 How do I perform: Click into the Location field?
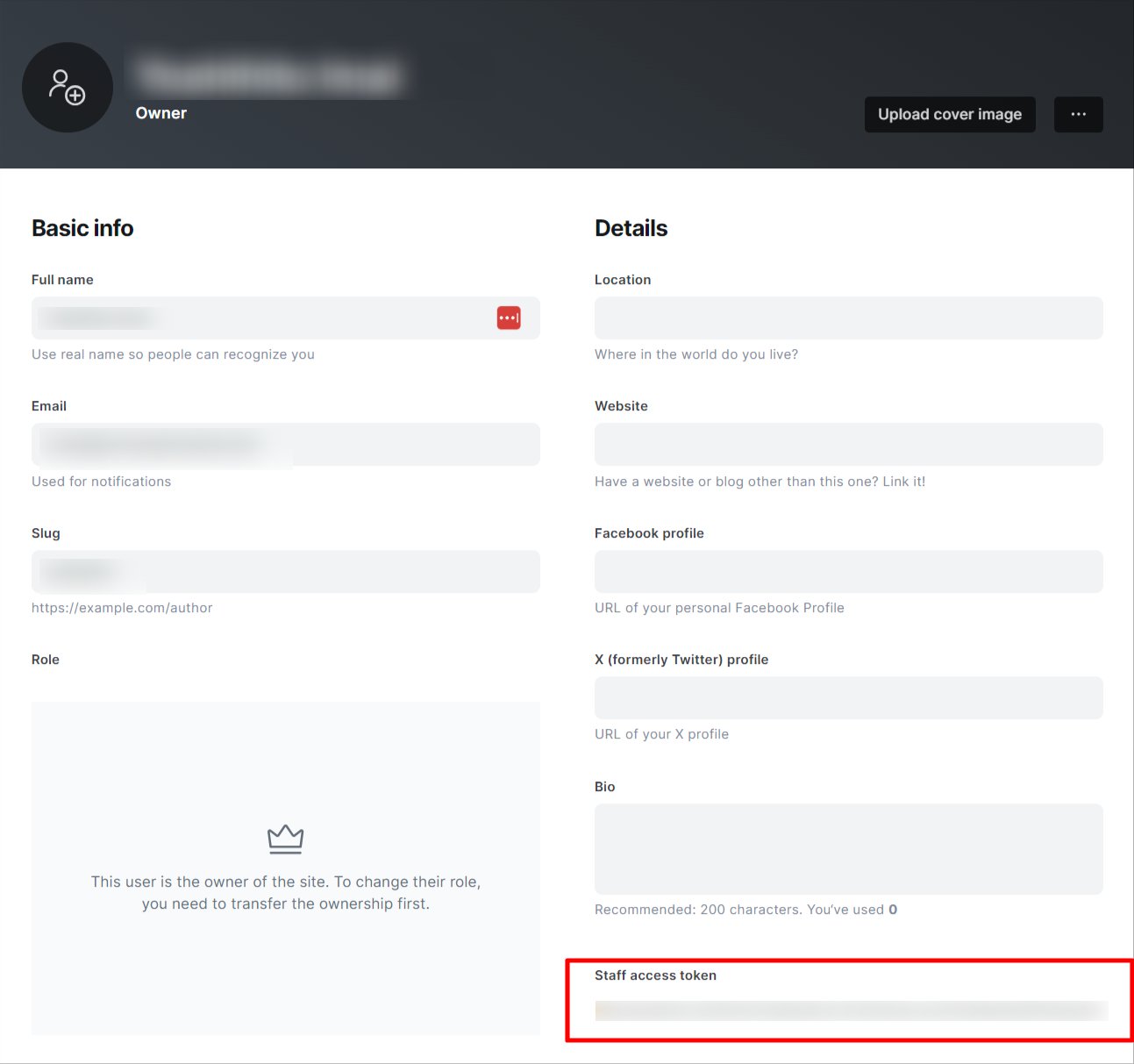[x=849, y=318]
